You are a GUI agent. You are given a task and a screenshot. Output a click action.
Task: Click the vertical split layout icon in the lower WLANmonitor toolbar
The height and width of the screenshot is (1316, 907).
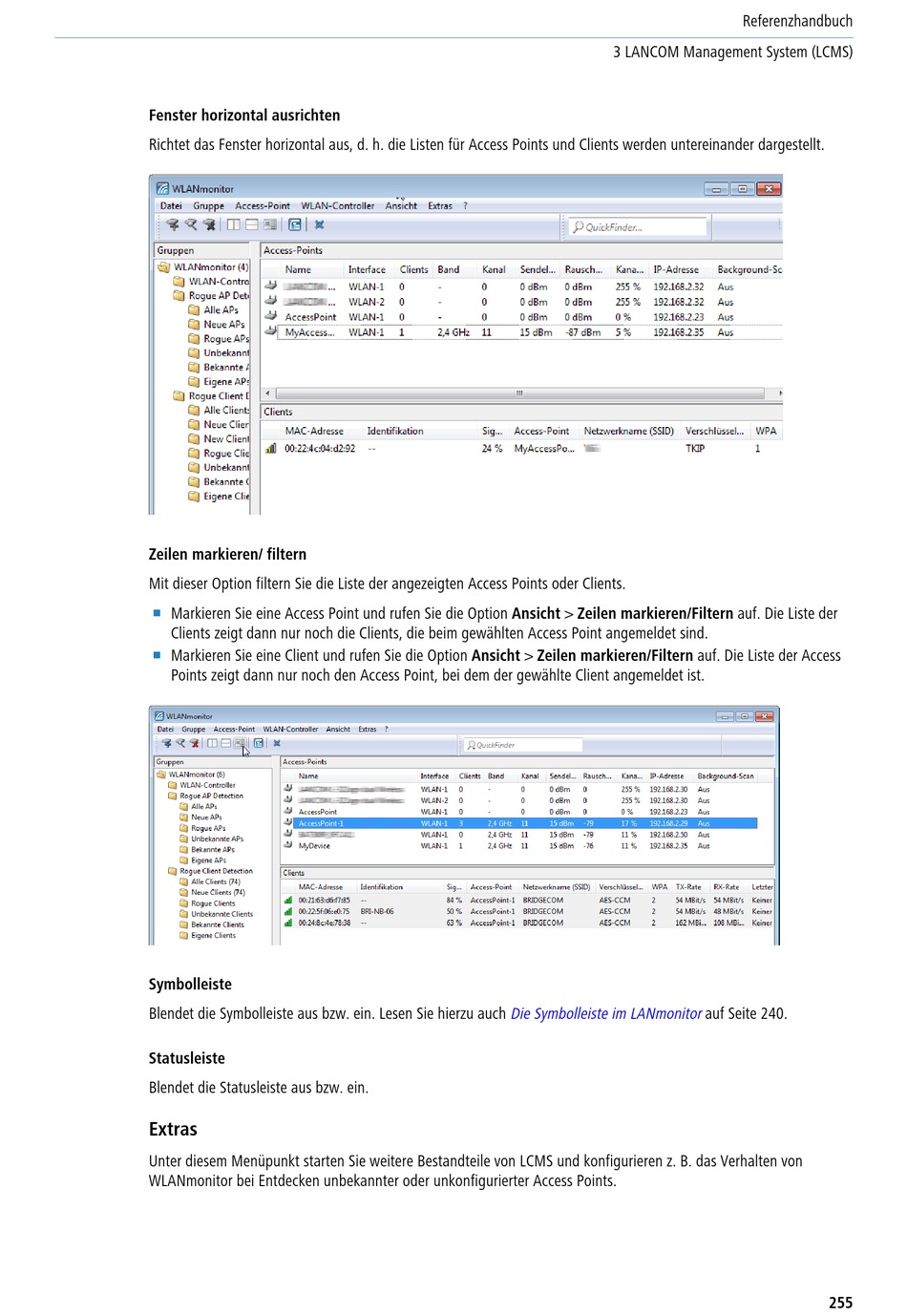coord(213,743)
